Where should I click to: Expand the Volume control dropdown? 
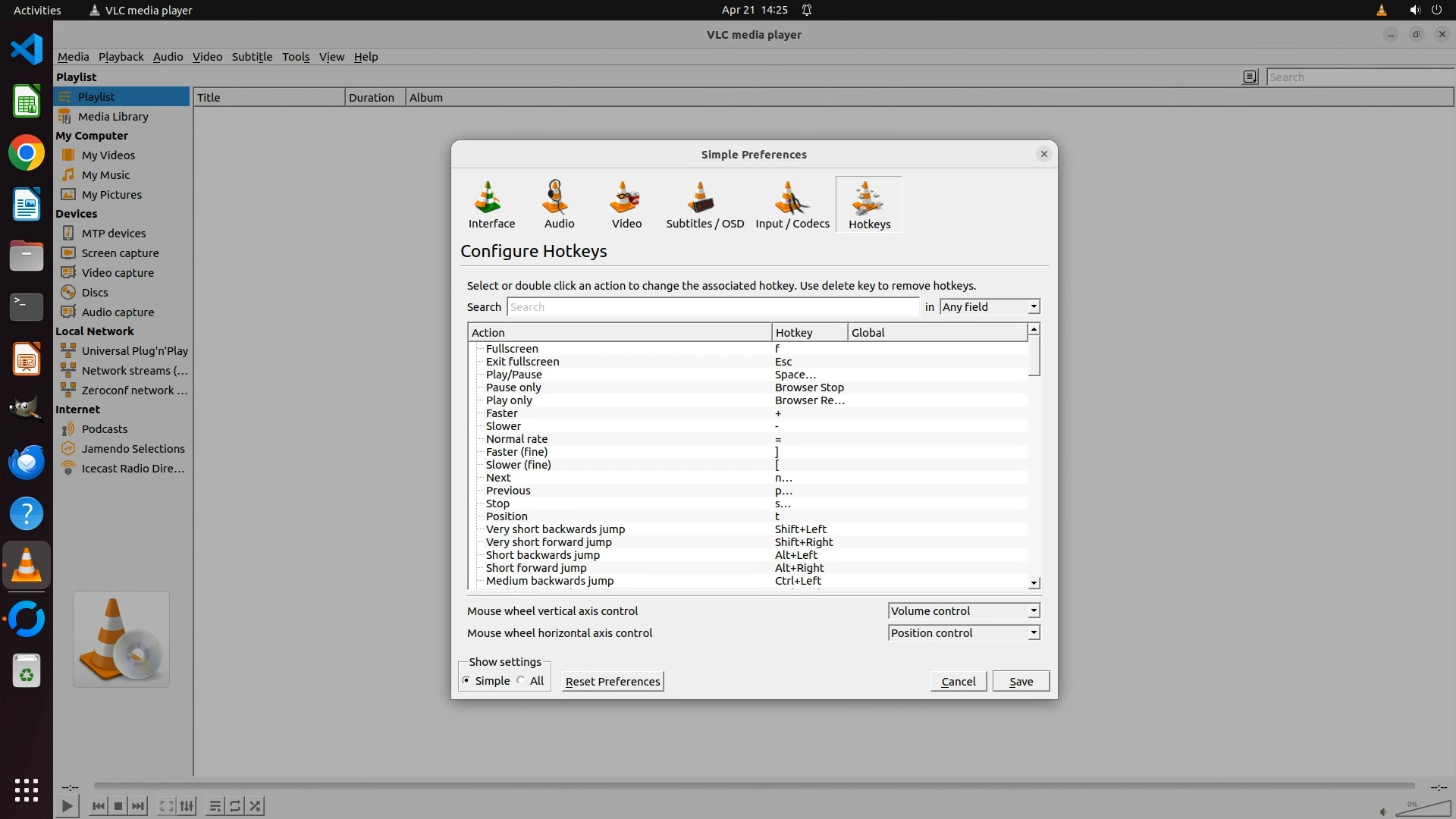pyautogui.click(x=963, y=611)
